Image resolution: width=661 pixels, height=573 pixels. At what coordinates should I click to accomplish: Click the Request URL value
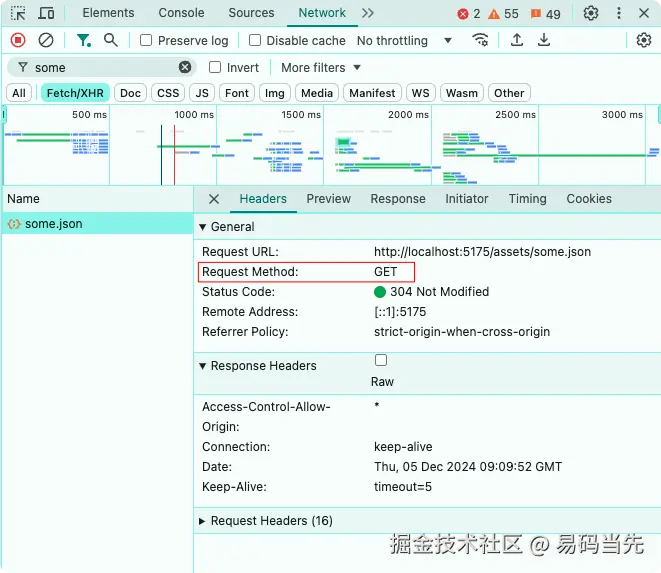[x=482, y=252]
